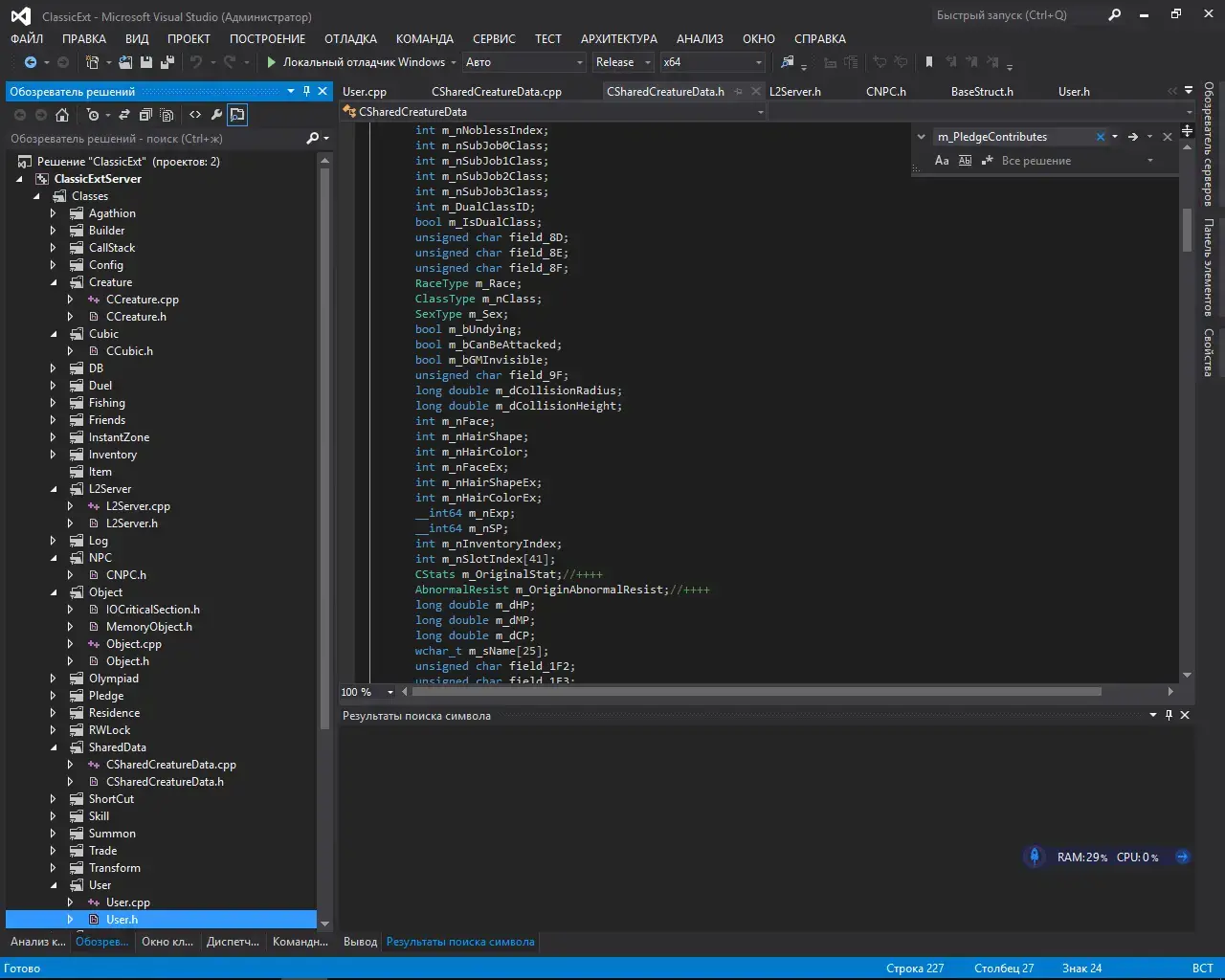
Task: Click Find Next arrow in find box
Action: click(1133, 137)
